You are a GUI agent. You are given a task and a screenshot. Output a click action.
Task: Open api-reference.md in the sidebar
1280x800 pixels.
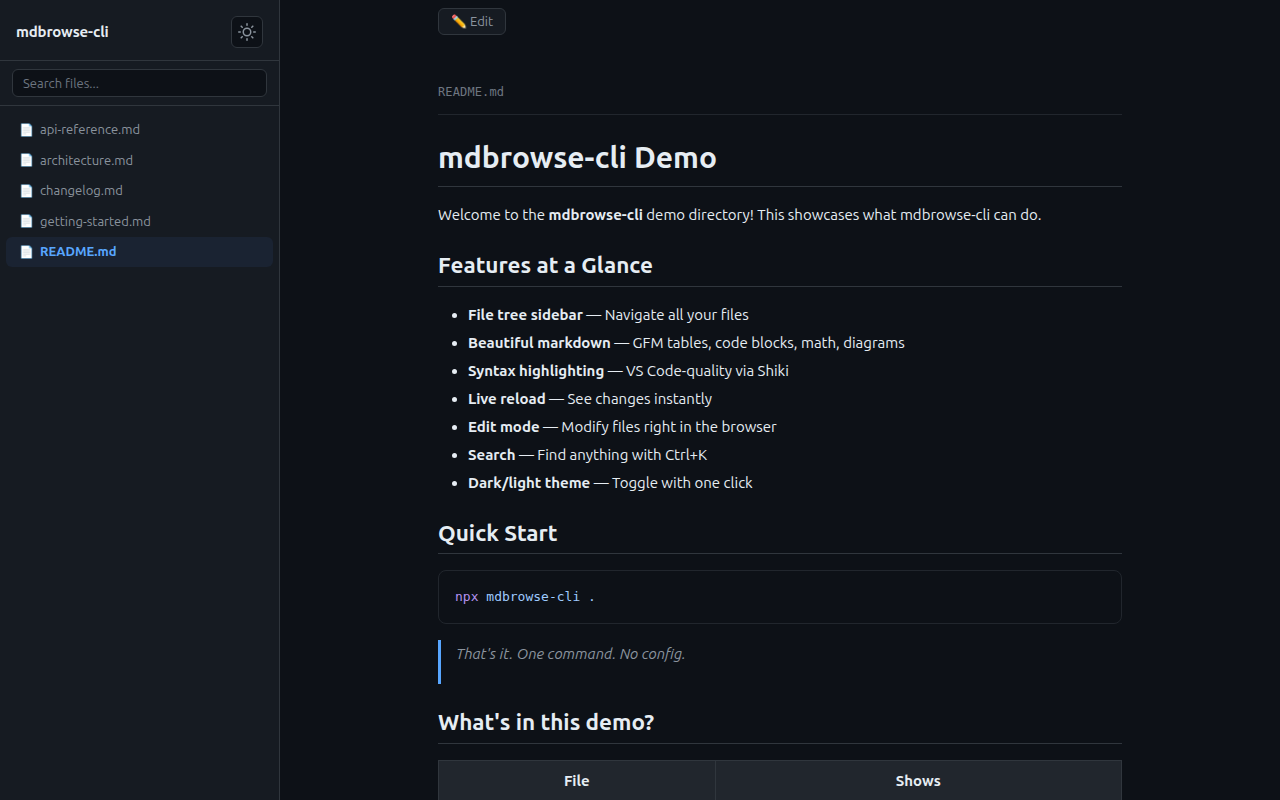(x=139, y=130)
